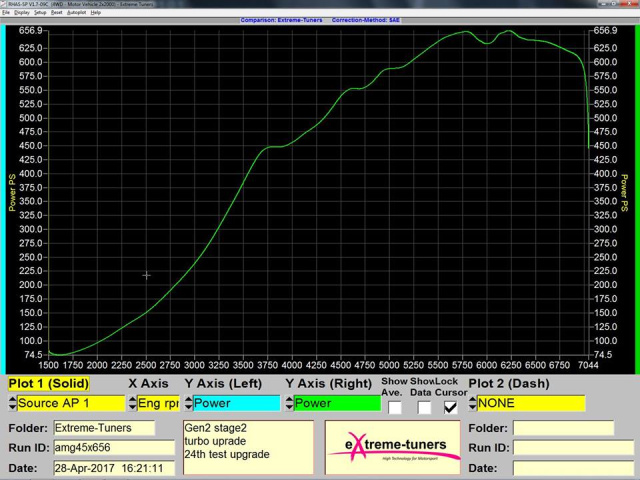Click the spinner arrows beside Eng rpm
Image resolution: width=640 pixels, height=480 pixels.
(131, 404)
